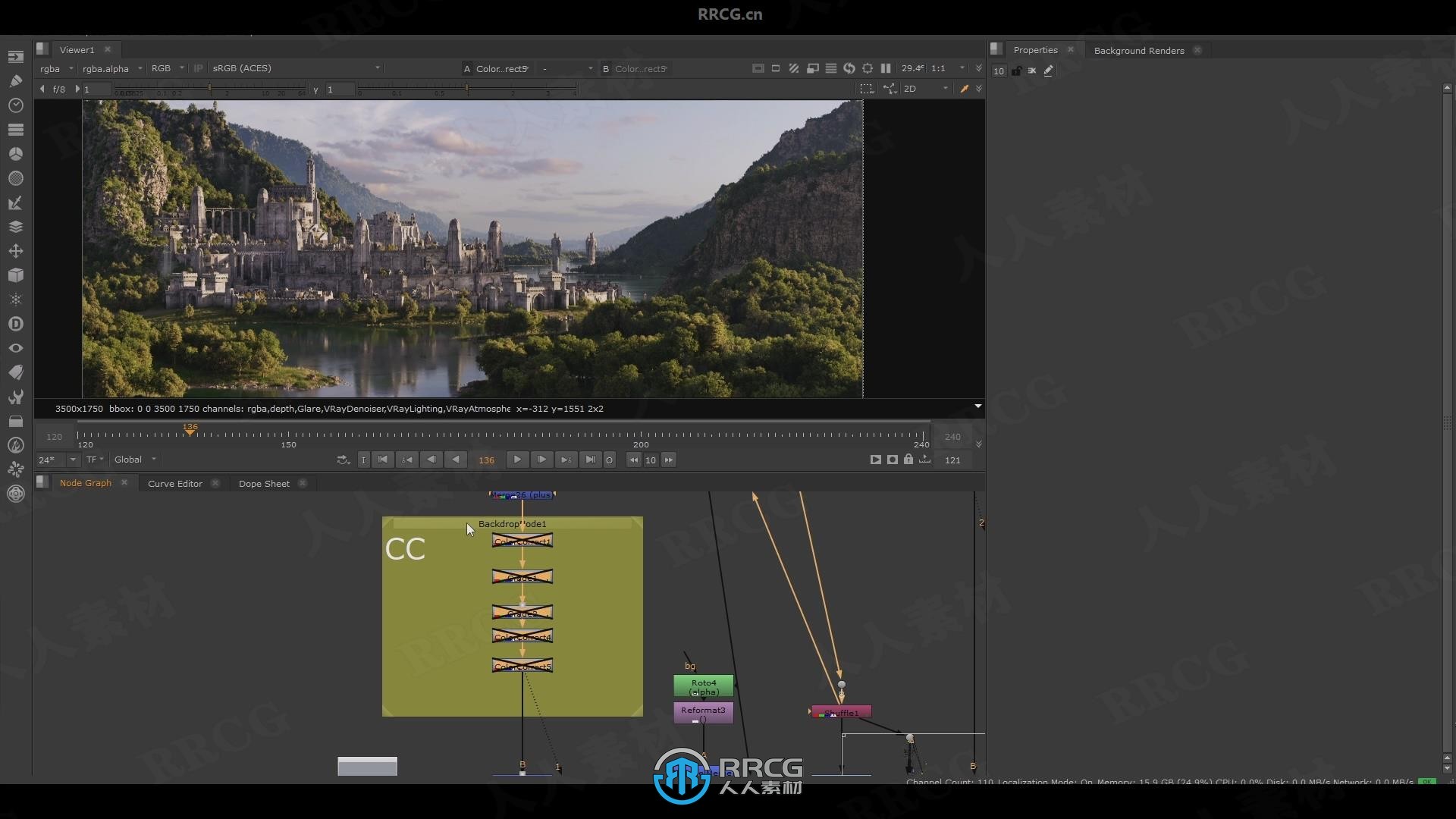This screenshot has height=819, width=1456.
Task: Click the max panels field showing 10
Action: 999,71
